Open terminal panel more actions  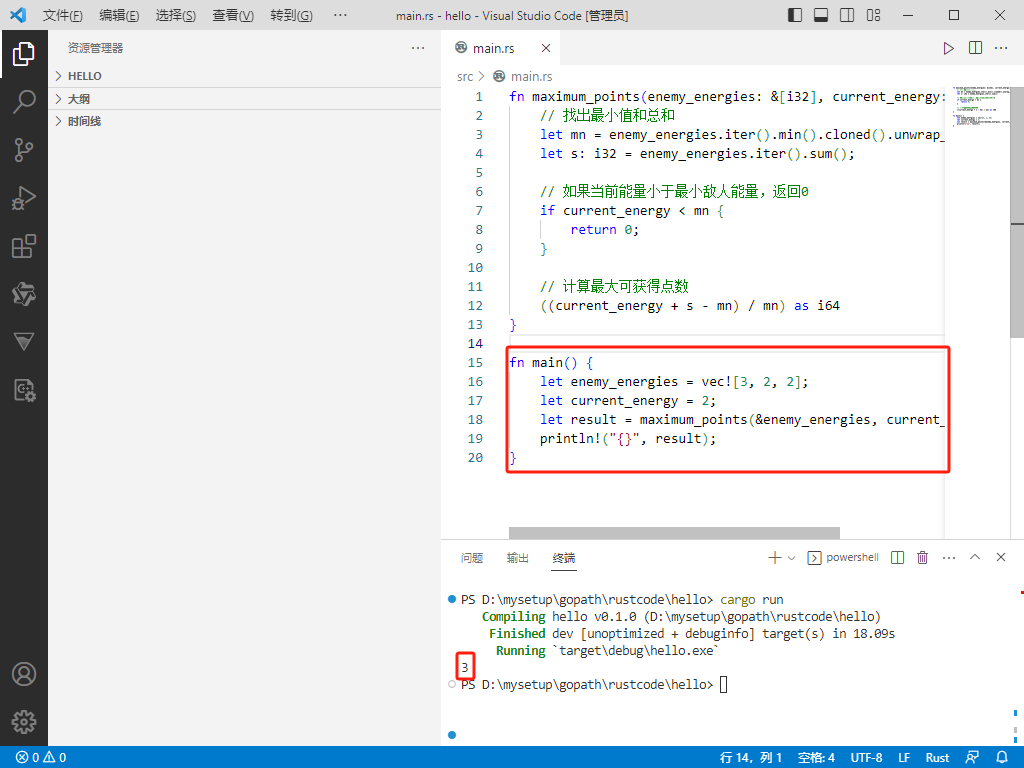click(x=949, y=557)
